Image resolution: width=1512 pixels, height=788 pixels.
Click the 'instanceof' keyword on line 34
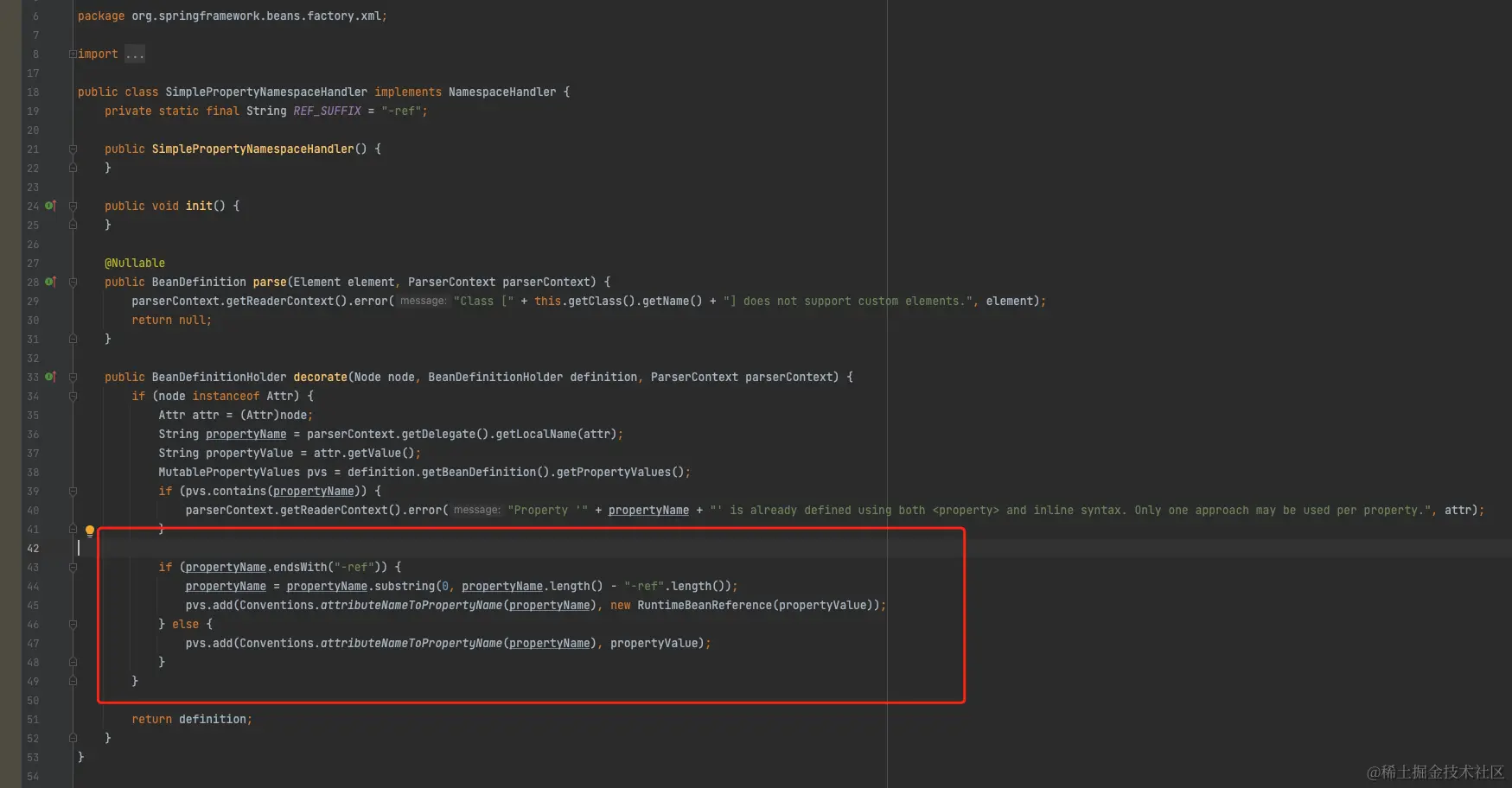(226, 396)
